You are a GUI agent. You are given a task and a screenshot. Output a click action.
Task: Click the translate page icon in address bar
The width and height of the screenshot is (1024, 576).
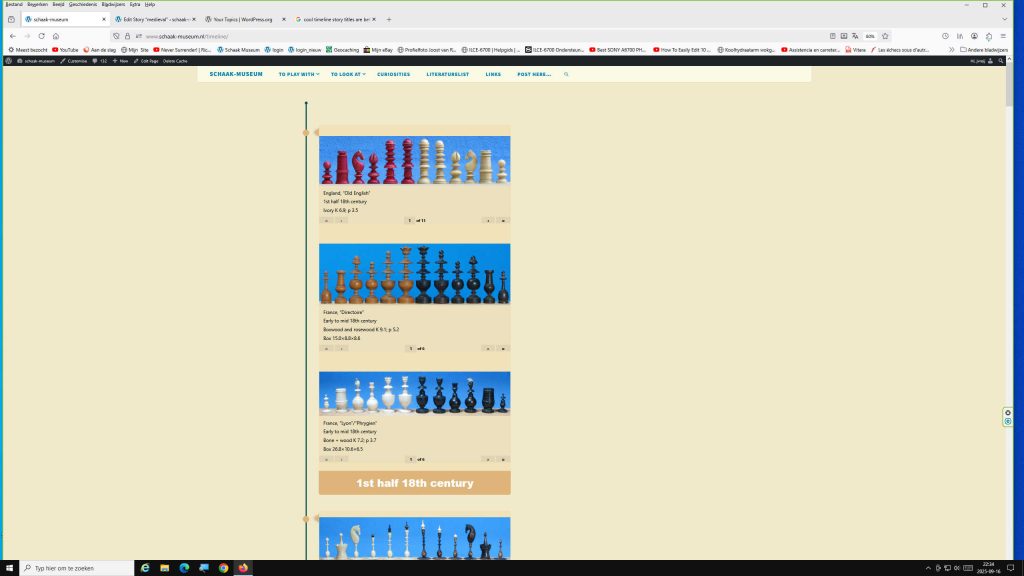[857, 36]
